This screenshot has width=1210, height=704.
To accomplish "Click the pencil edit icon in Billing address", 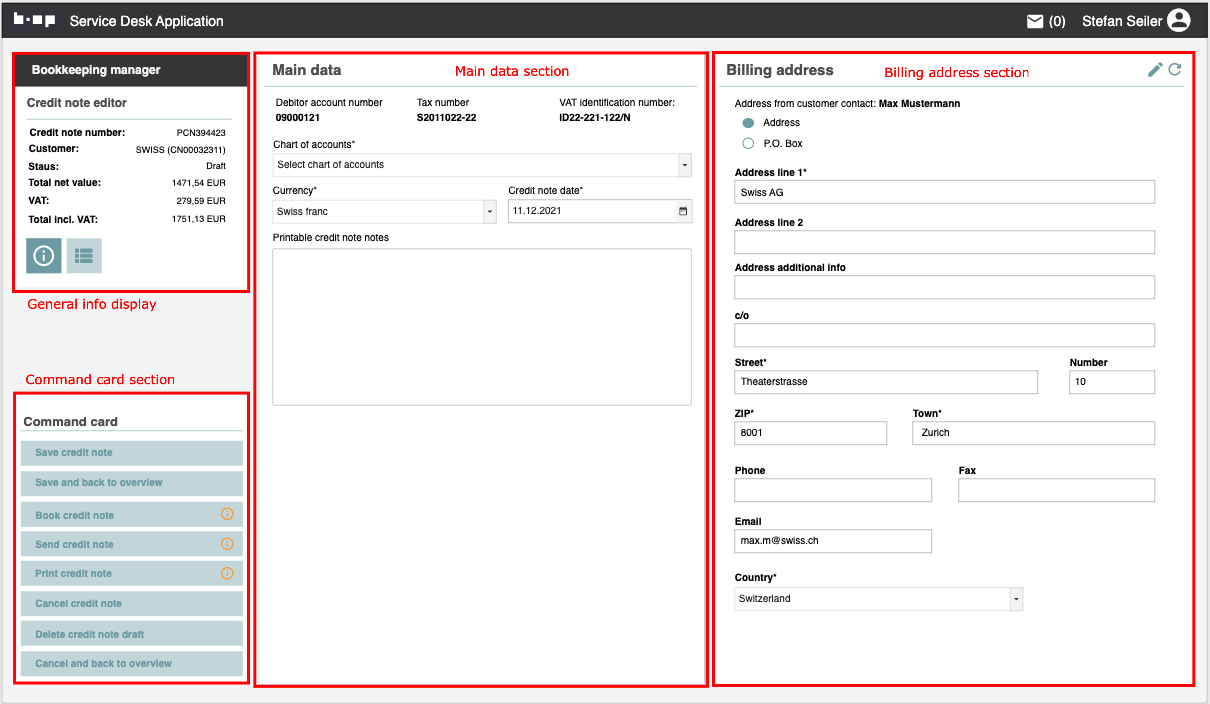I will 1155,70.
